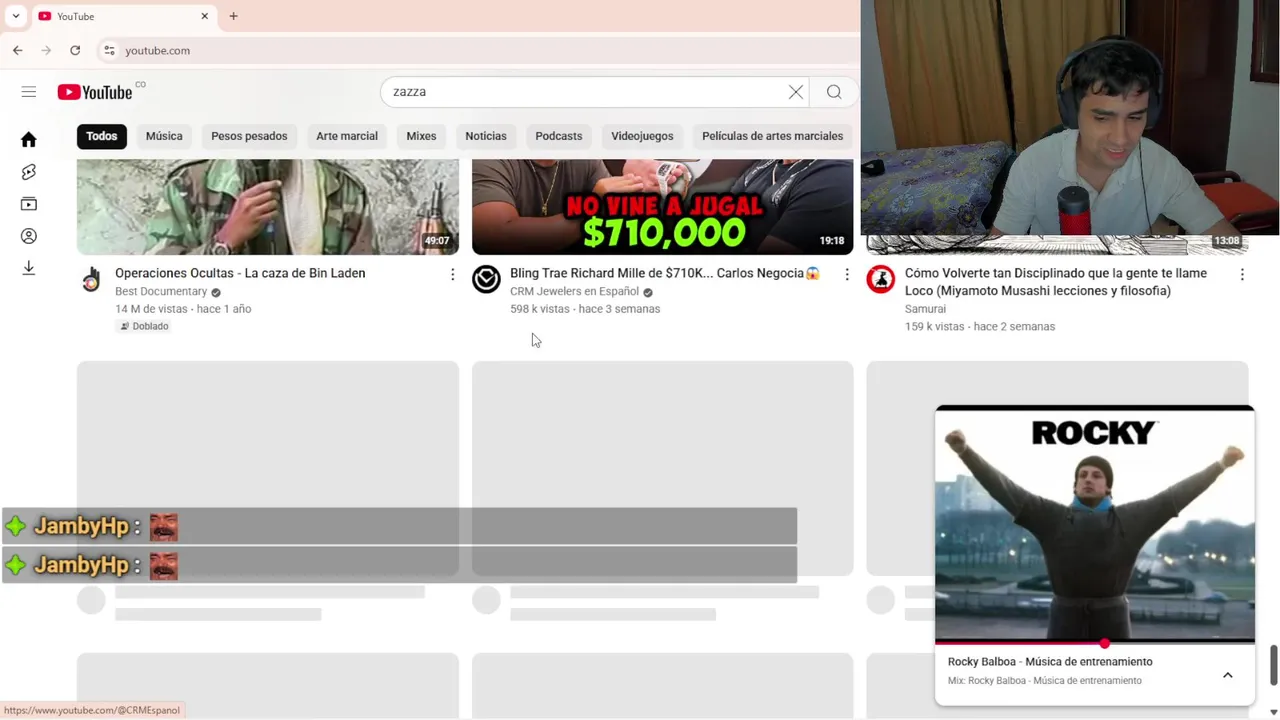Image resolution: width=1280 pixels, height=720 pixels.
Task: Play the $710,000 video thumbnail
Action: 662,206
